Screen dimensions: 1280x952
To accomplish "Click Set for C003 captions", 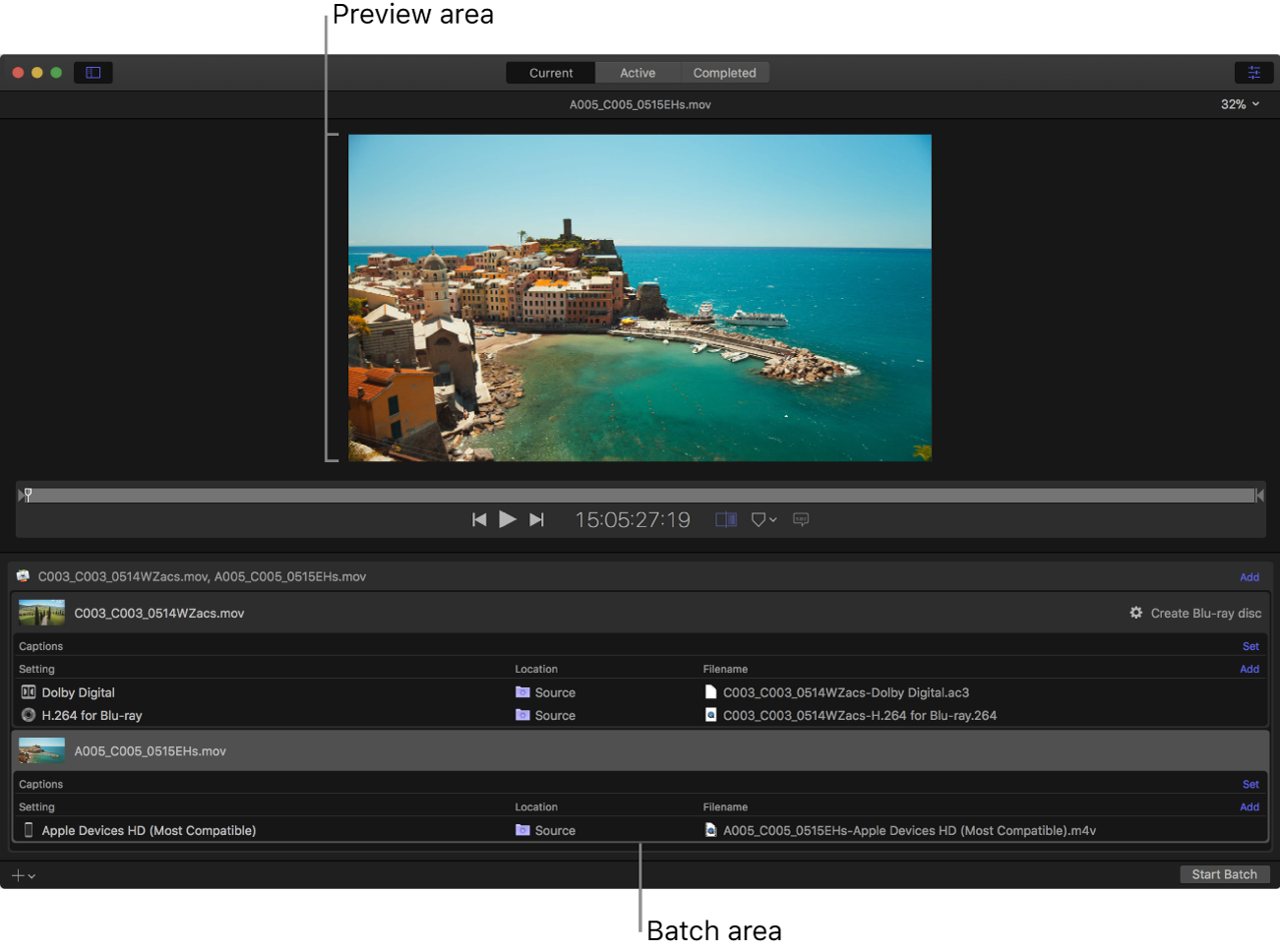I will (1250, 646).
